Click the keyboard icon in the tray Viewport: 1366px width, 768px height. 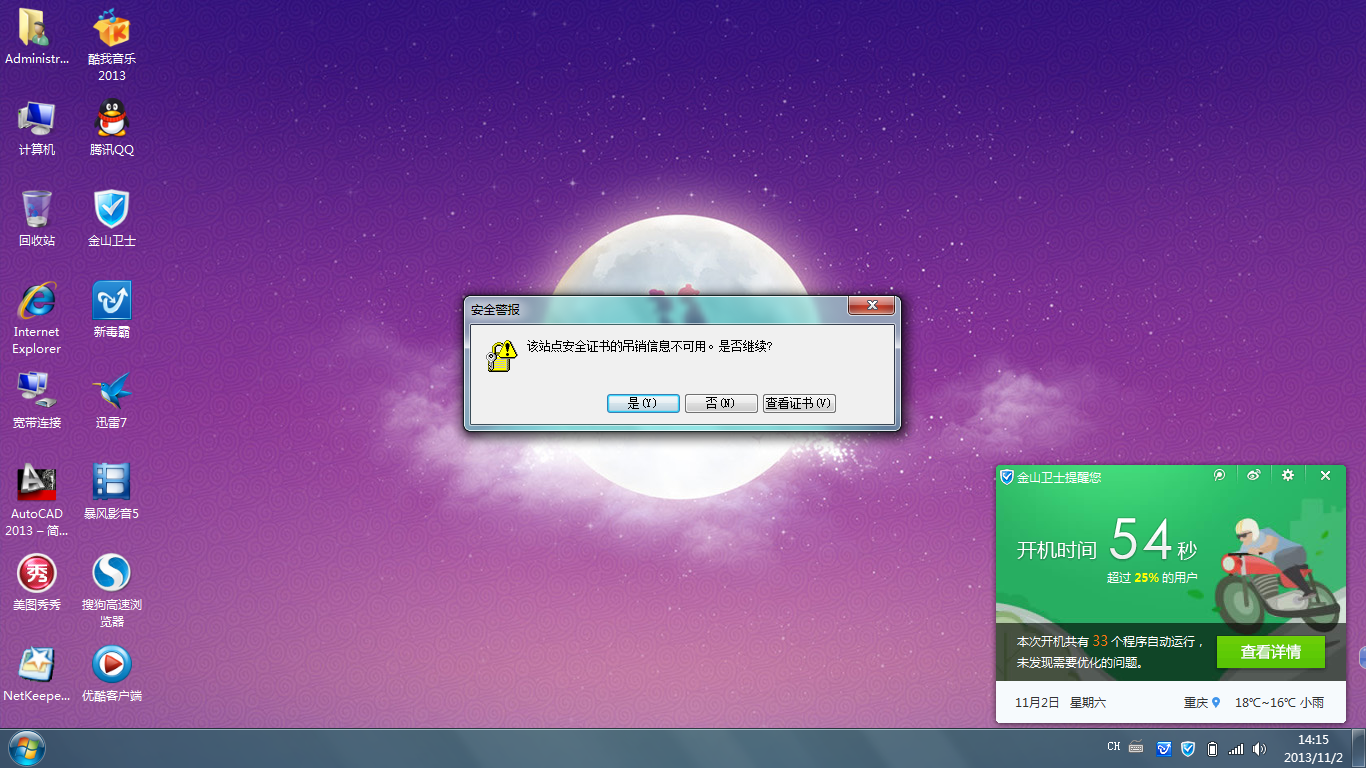1136,747
